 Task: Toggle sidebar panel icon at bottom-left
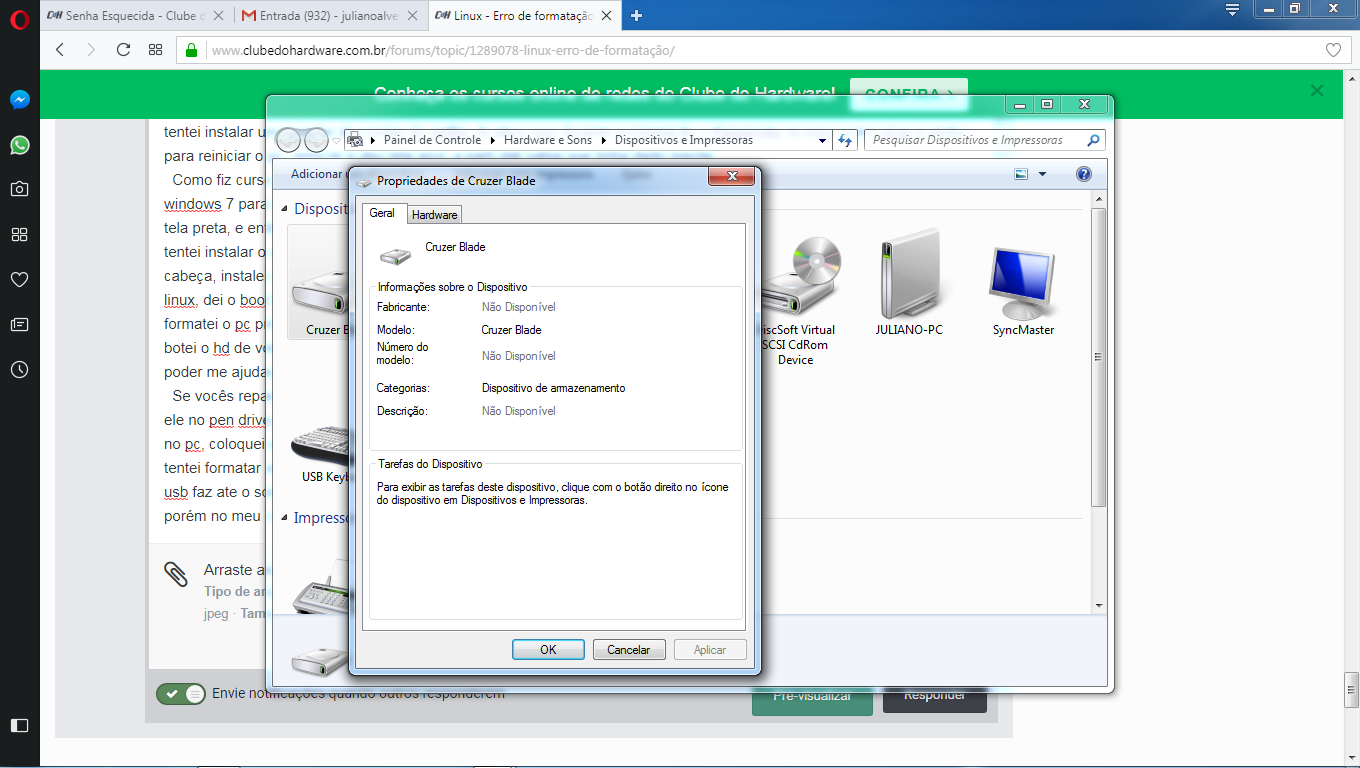pos(19,725)
